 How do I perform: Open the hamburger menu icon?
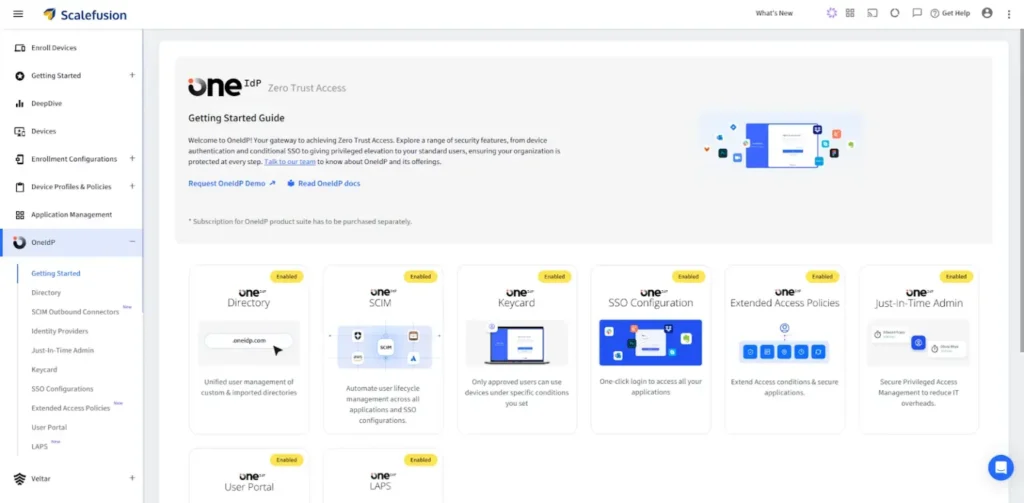18,14
